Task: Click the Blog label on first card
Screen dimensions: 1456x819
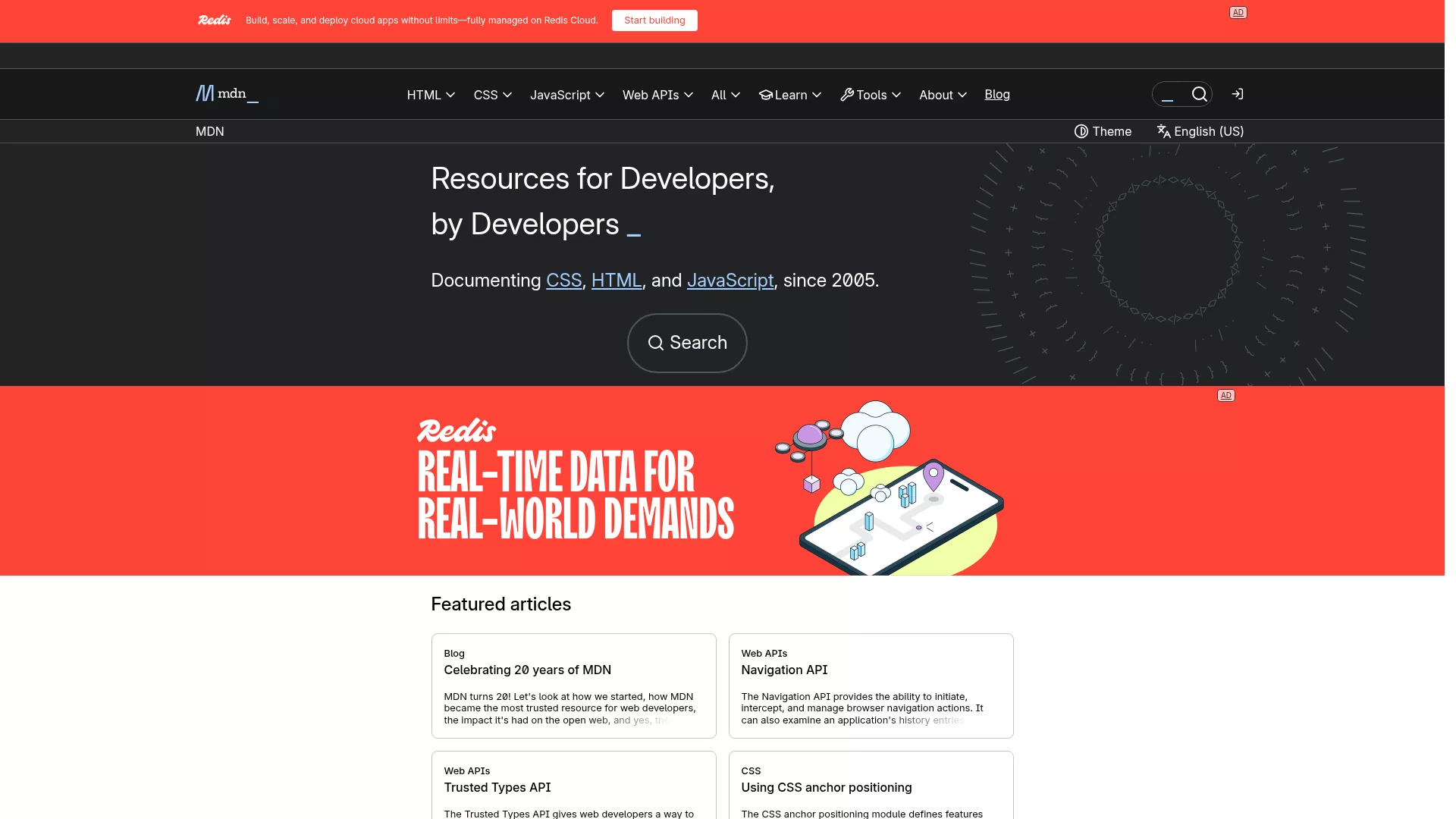Action: (x=454, y=654)
